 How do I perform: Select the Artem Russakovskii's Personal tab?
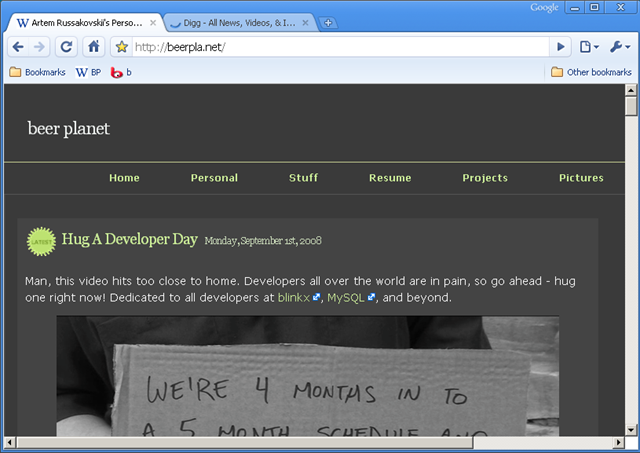[x=87, y=23]
